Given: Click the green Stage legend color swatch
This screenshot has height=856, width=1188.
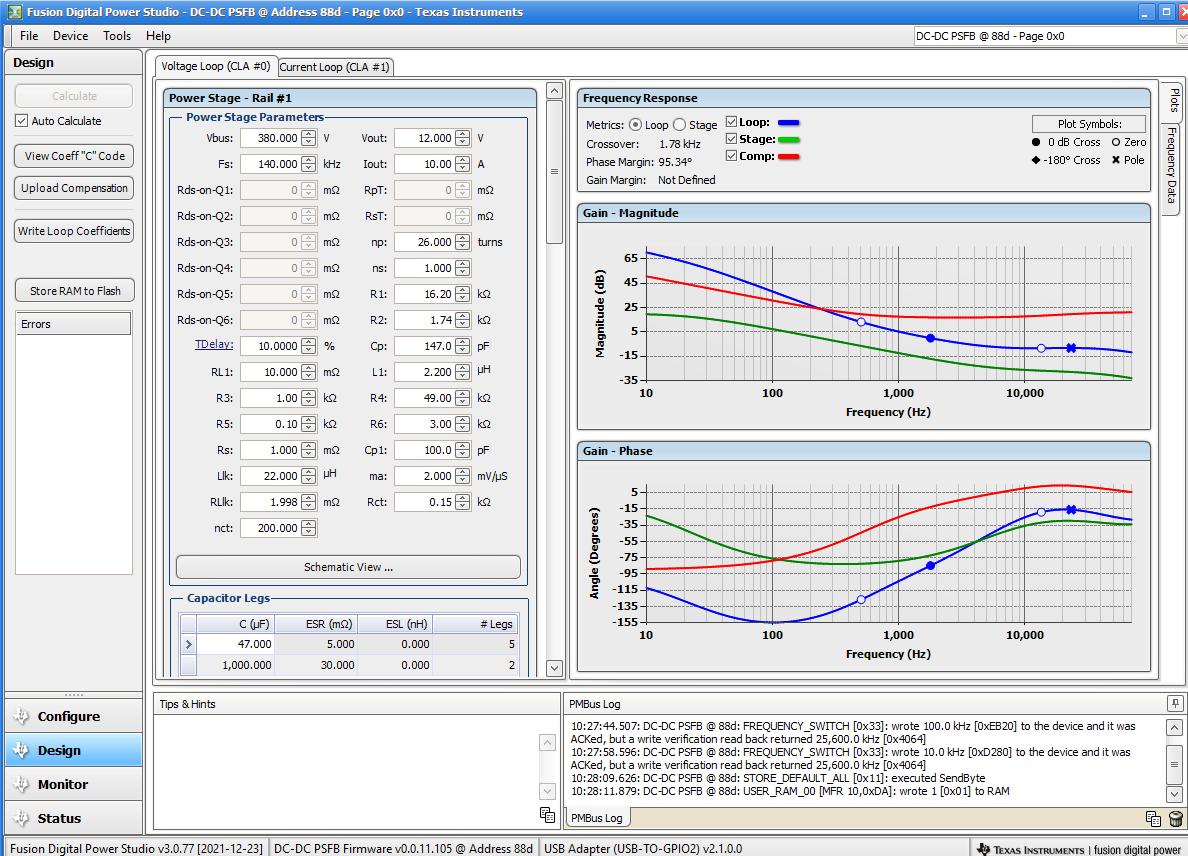Looking at the screenshot, I should coord(789,139).
